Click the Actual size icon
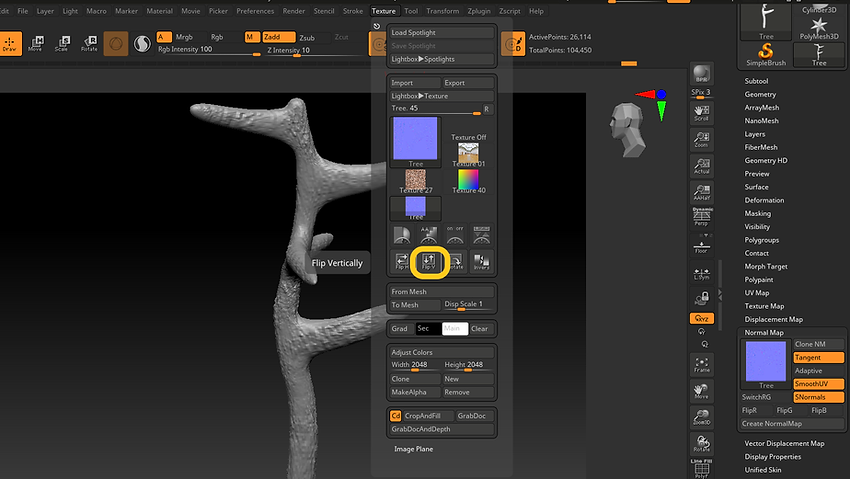The height and width of the screenshot is (479, 850). [701, 166]
